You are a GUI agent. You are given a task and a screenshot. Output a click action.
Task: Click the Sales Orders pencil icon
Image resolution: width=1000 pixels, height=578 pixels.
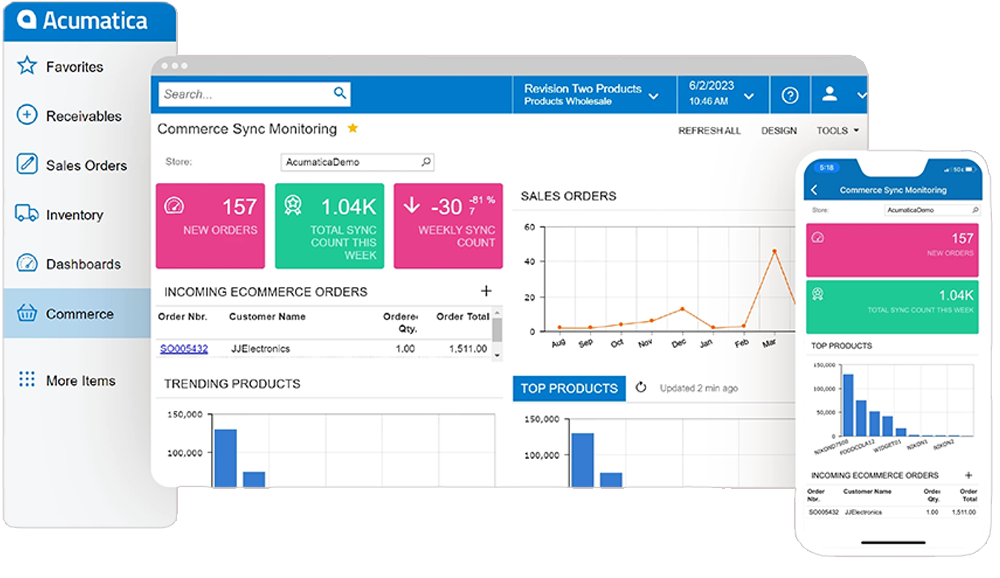click(x=27, y=164)
